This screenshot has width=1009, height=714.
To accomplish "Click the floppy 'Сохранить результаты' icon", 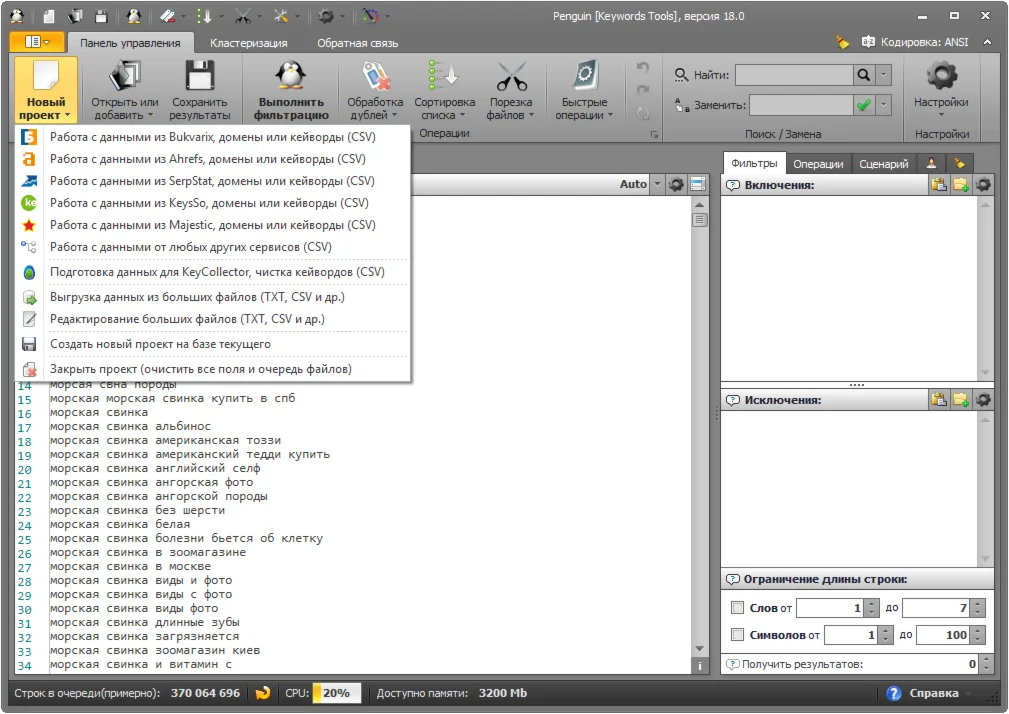I will pos(199,78).
